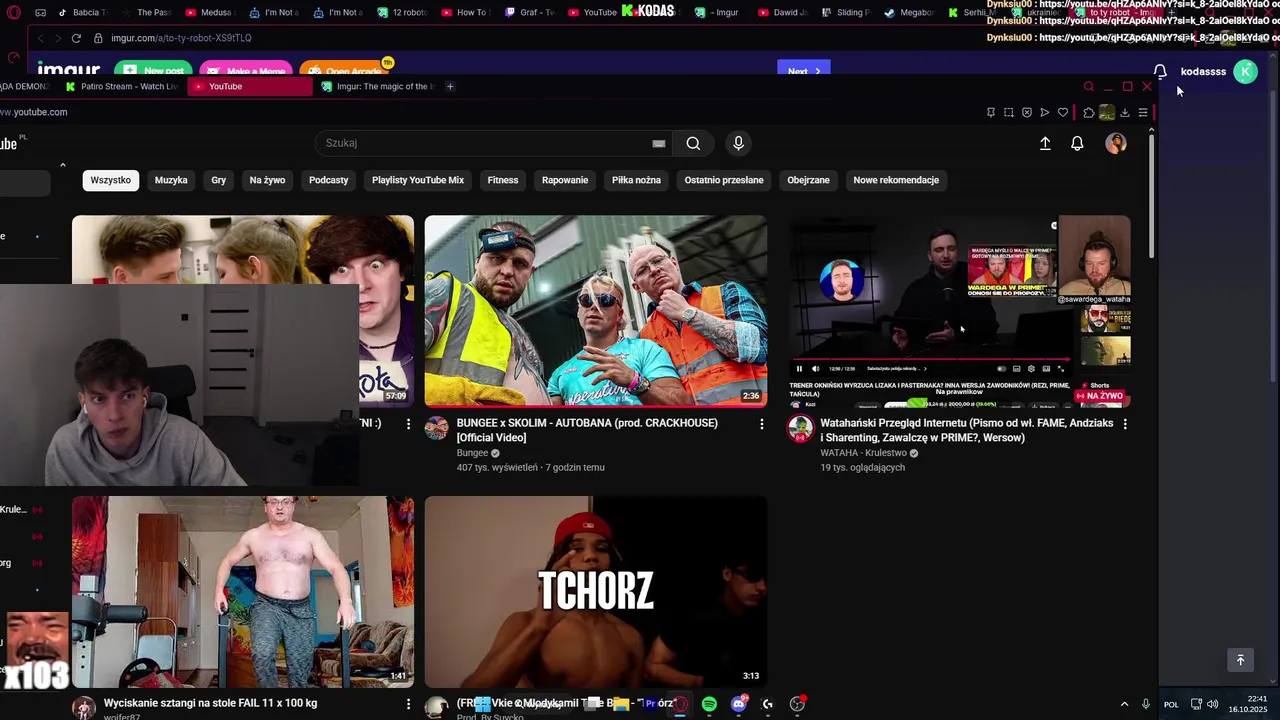Open more options for BUNGEE x SKOLIM video

coord(761,424)
